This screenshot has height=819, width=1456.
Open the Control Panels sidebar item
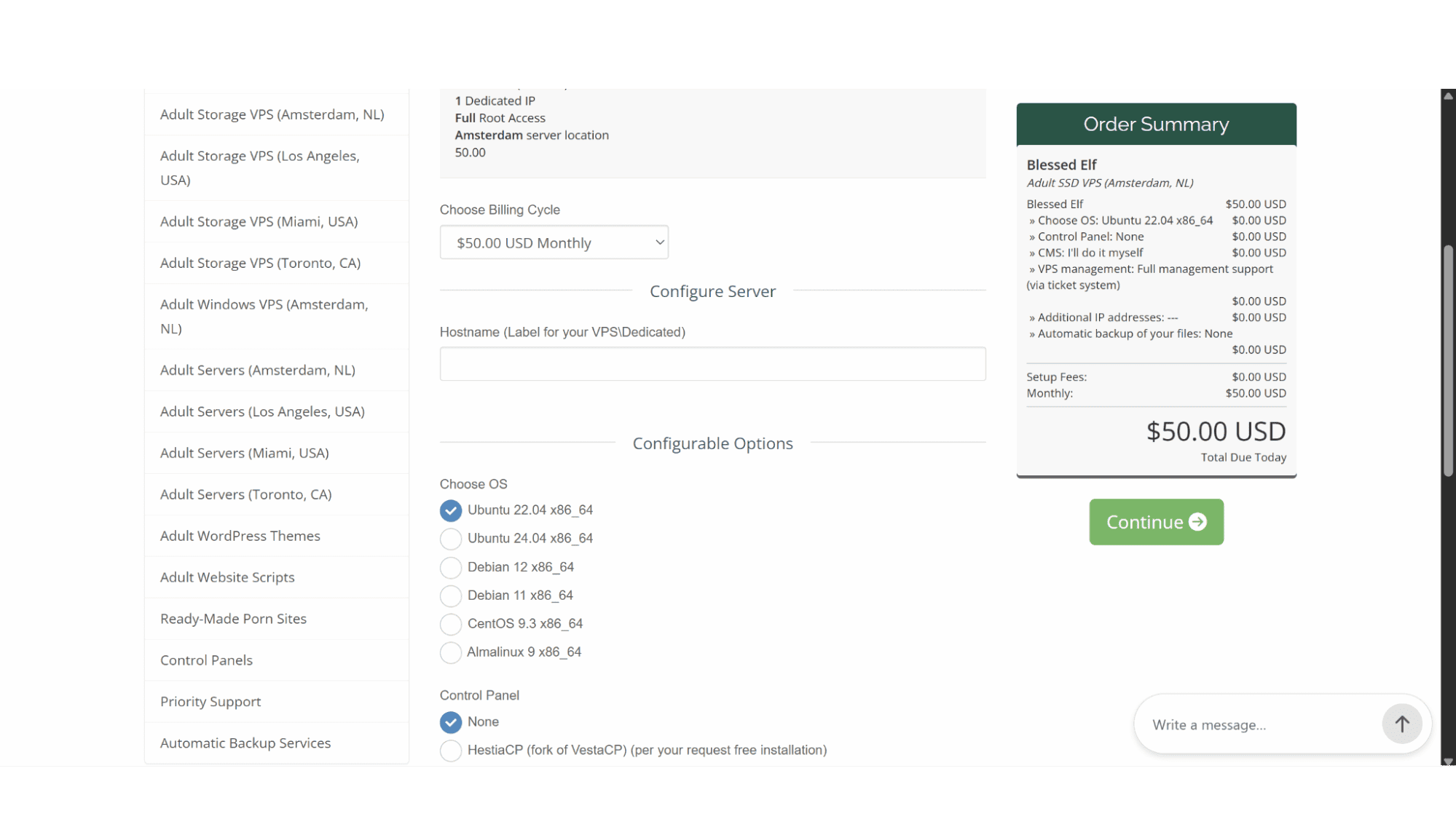tap(277, 660)
